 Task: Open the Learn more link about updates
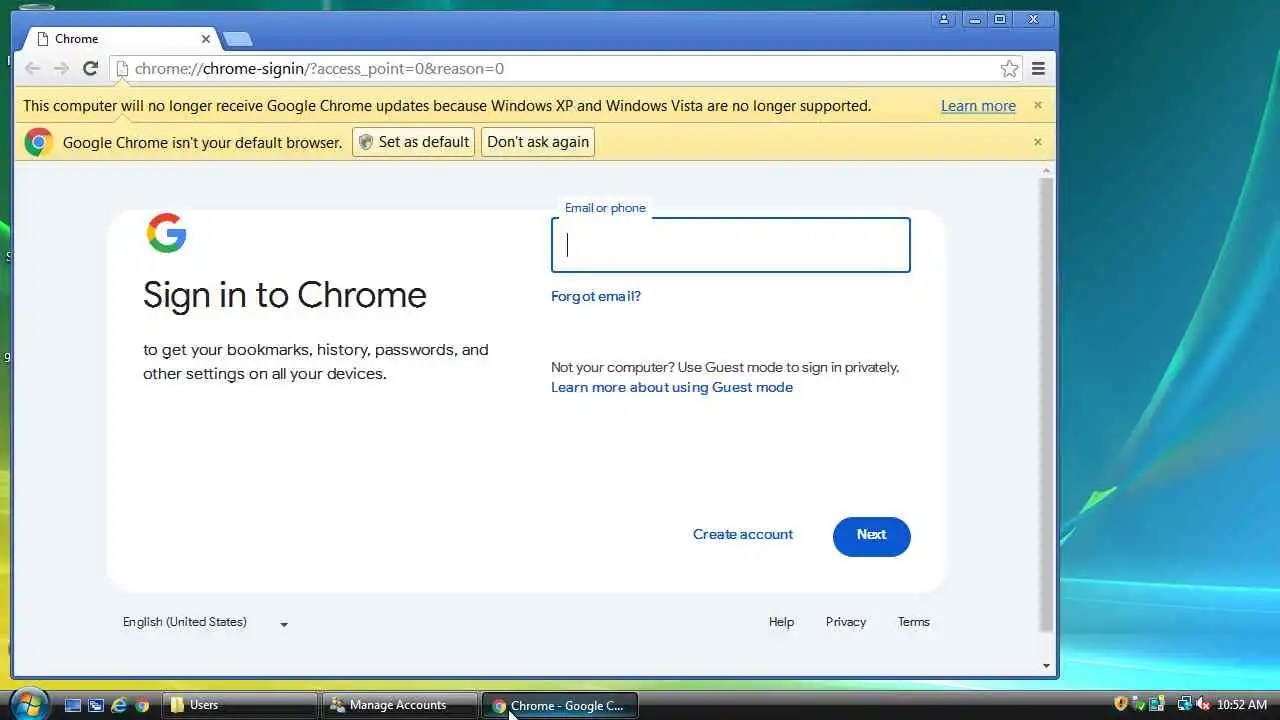pyautogui.click(x=978, y=105)
